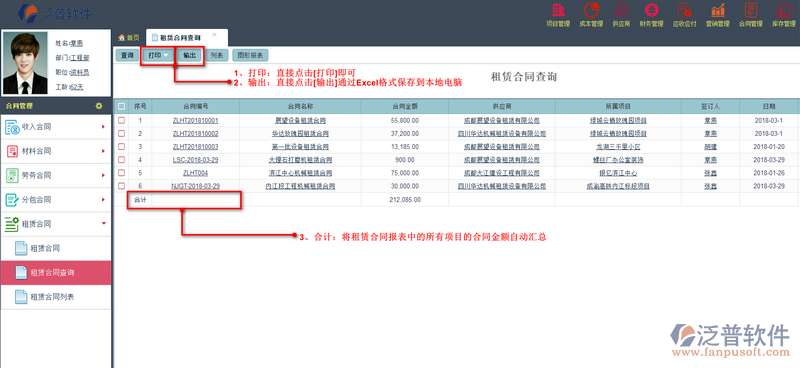Click the 供应商 column header
Screen dimensions: 800x368
(x=502, y=107)
